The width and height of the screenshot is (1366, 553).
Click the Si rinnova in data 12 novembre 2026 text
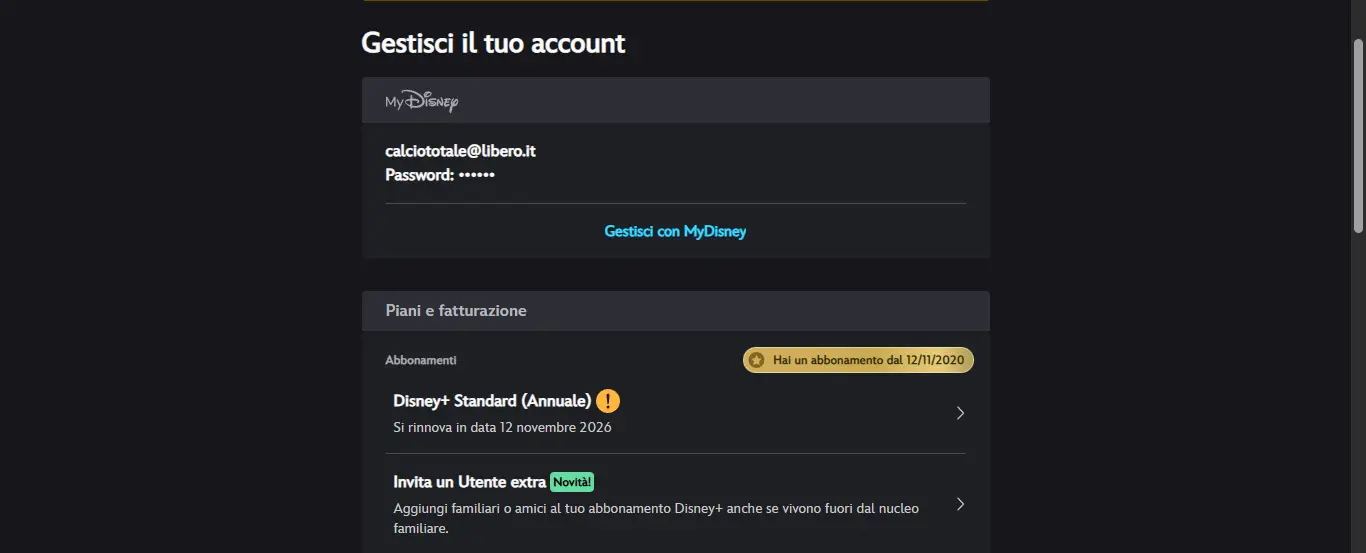pos(502,427)
